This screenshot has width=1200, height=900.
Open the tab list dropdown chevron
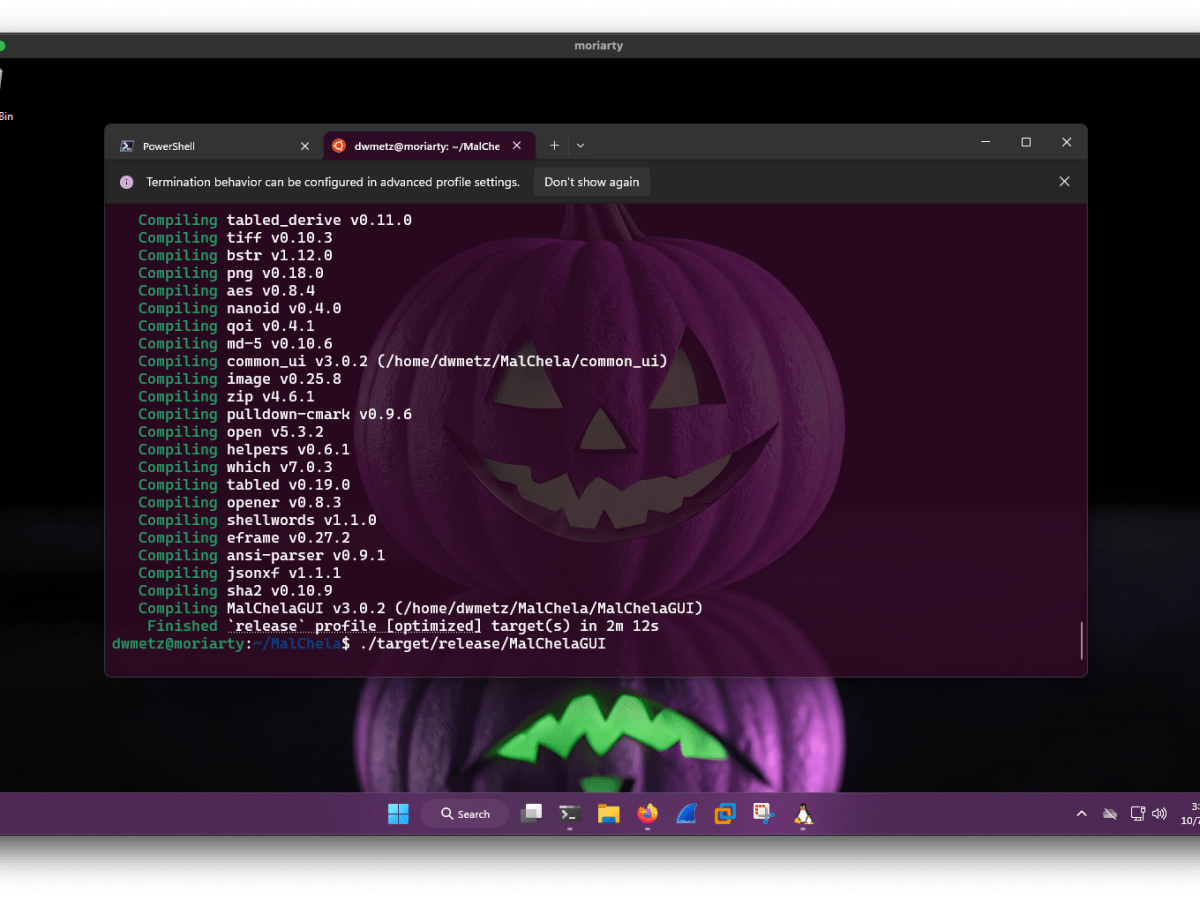[578, 145]
